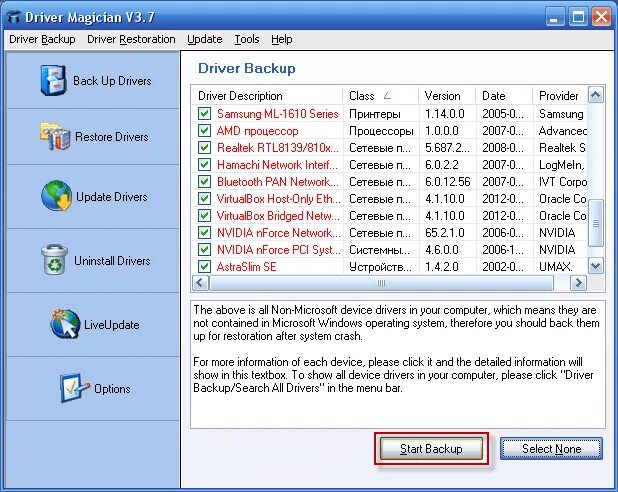Click the vertical scrollbar thumb
The width and height of the screenshot is (618, 492).
coord(596,223)
